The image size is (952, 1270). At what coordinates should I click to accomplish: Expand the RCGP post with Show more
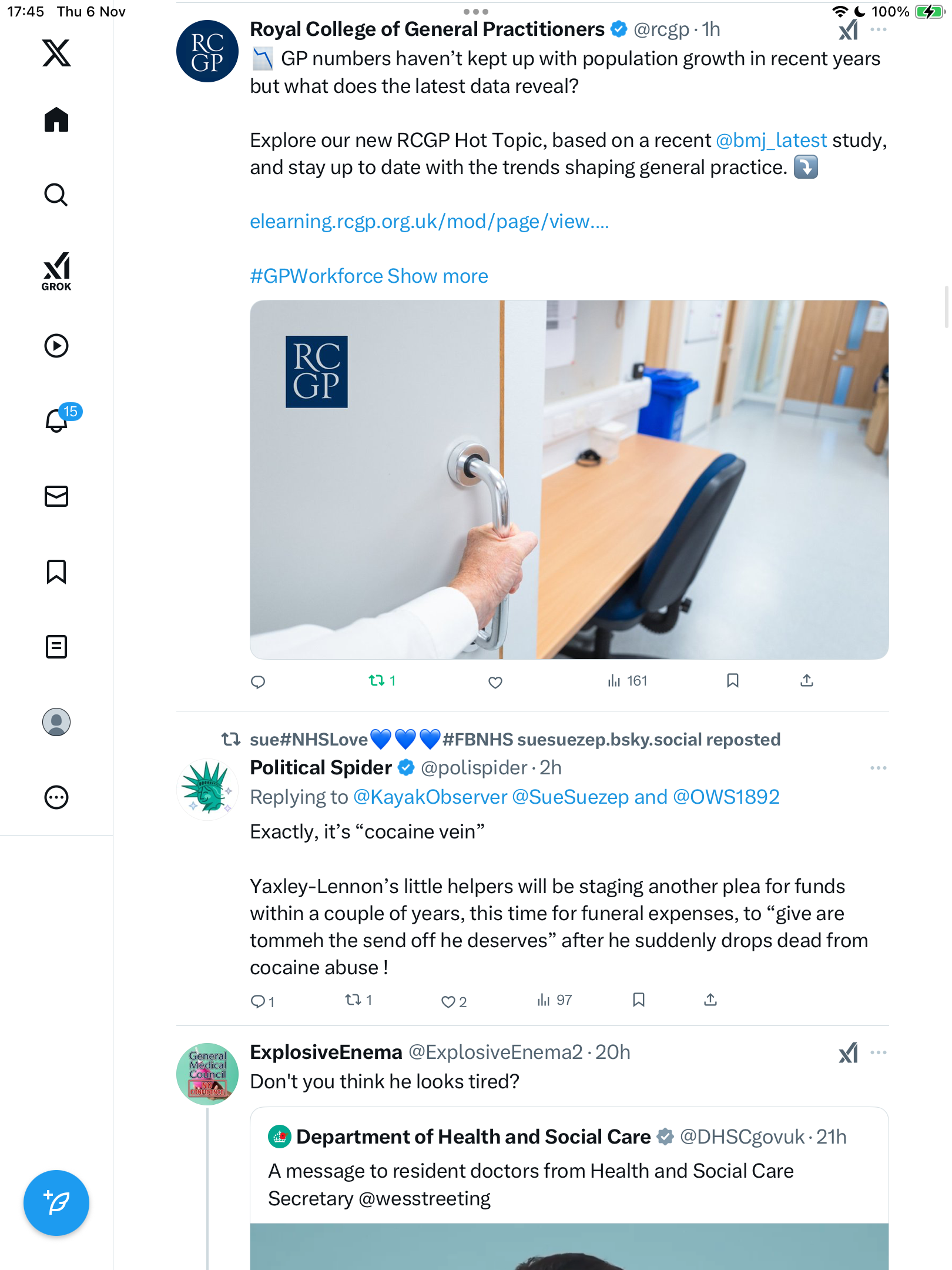coord(438,276)
